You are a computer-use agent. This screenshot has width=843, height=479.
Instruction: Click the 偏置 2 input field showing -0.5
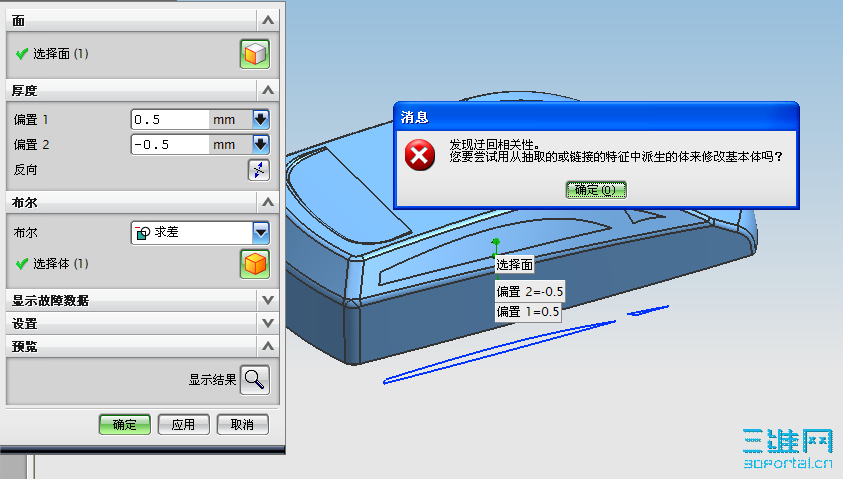click(x=170, y=144)
